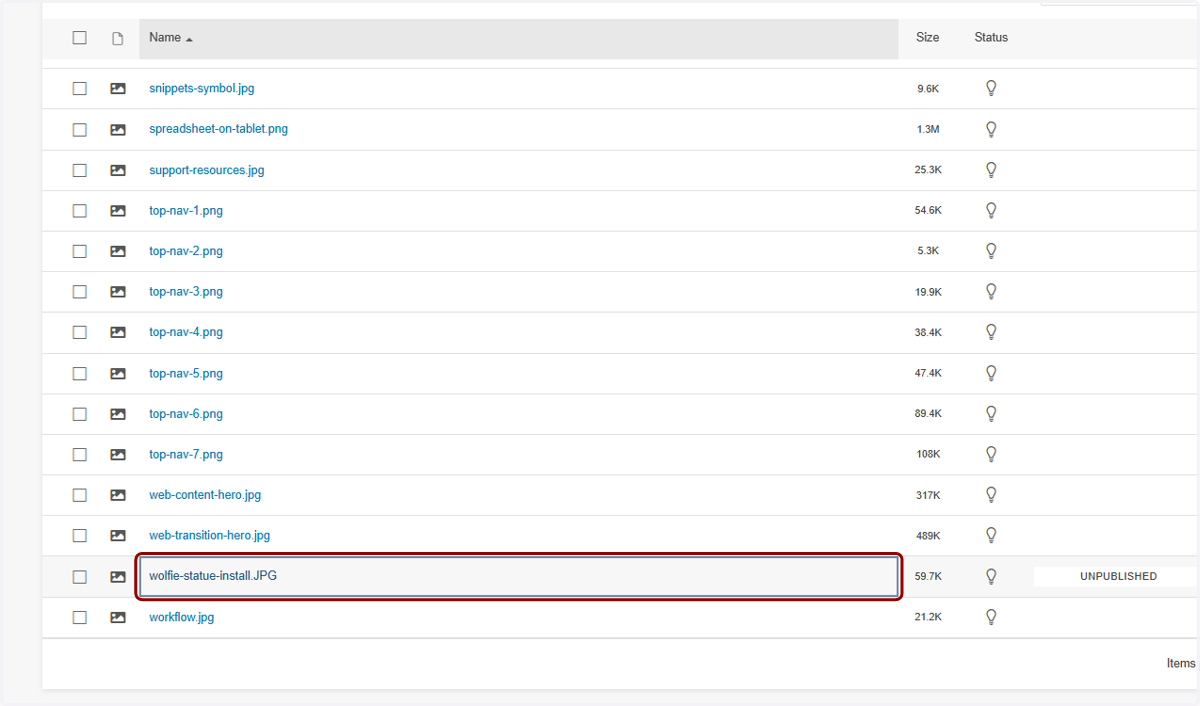This screenshot has height=706, width=1200.
Task: Click image icon for top-nav-1.png
Action: click(x=118, y=211)
